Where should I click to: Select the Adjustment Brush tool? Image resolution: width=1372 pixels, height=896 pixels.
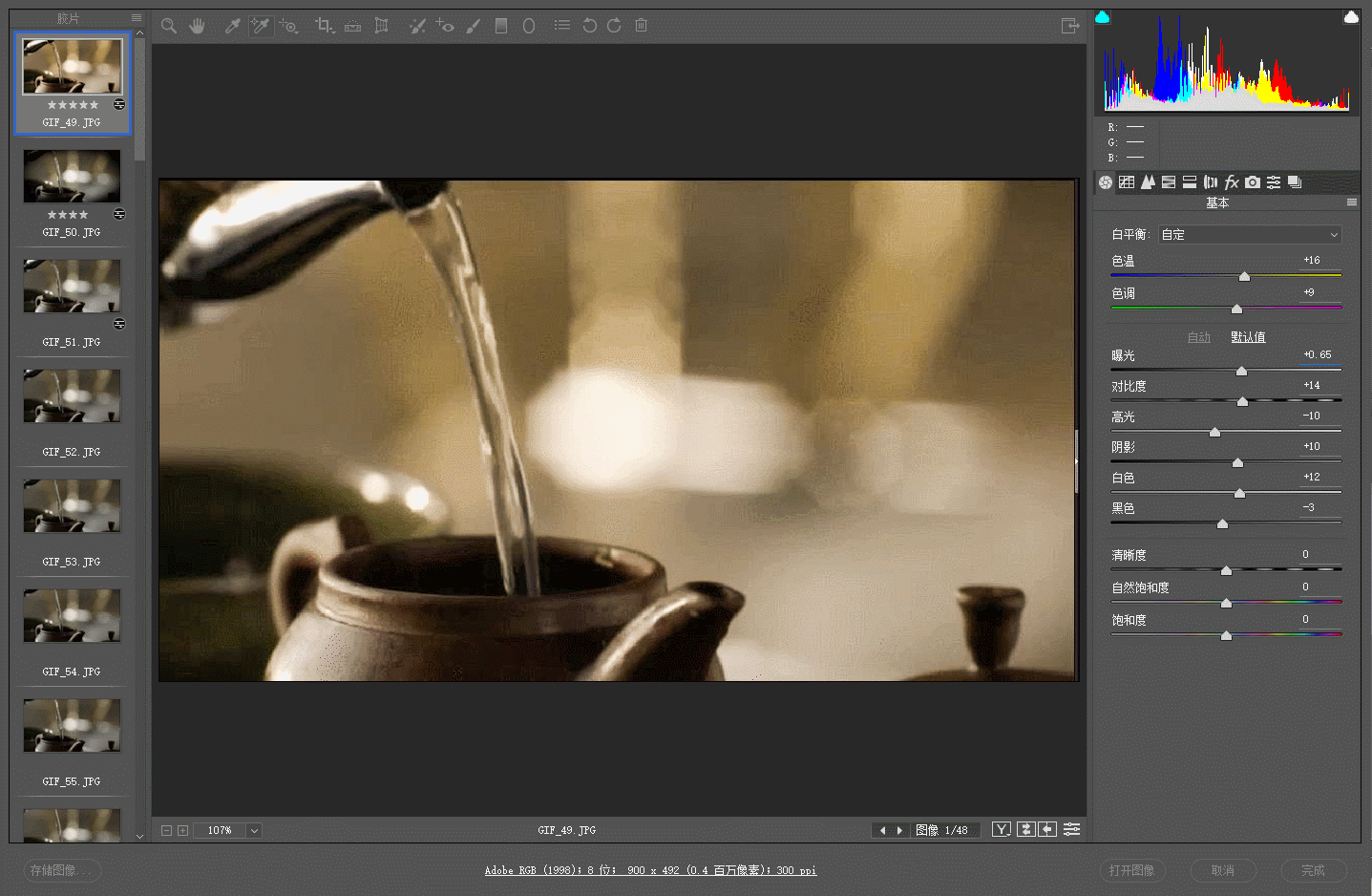point(474,26)
